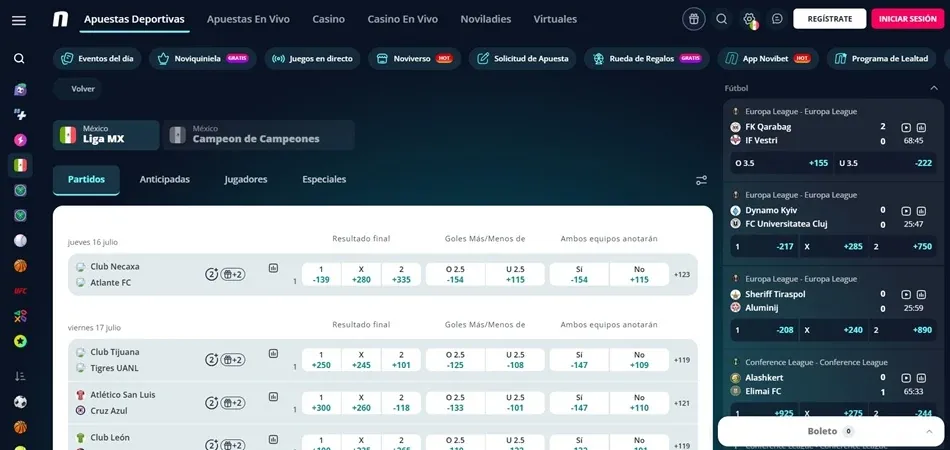Viewport: 950px width, 450px height.
Task: Open stats for Dynamo Kyiv live match
Action: coord(922,211)
